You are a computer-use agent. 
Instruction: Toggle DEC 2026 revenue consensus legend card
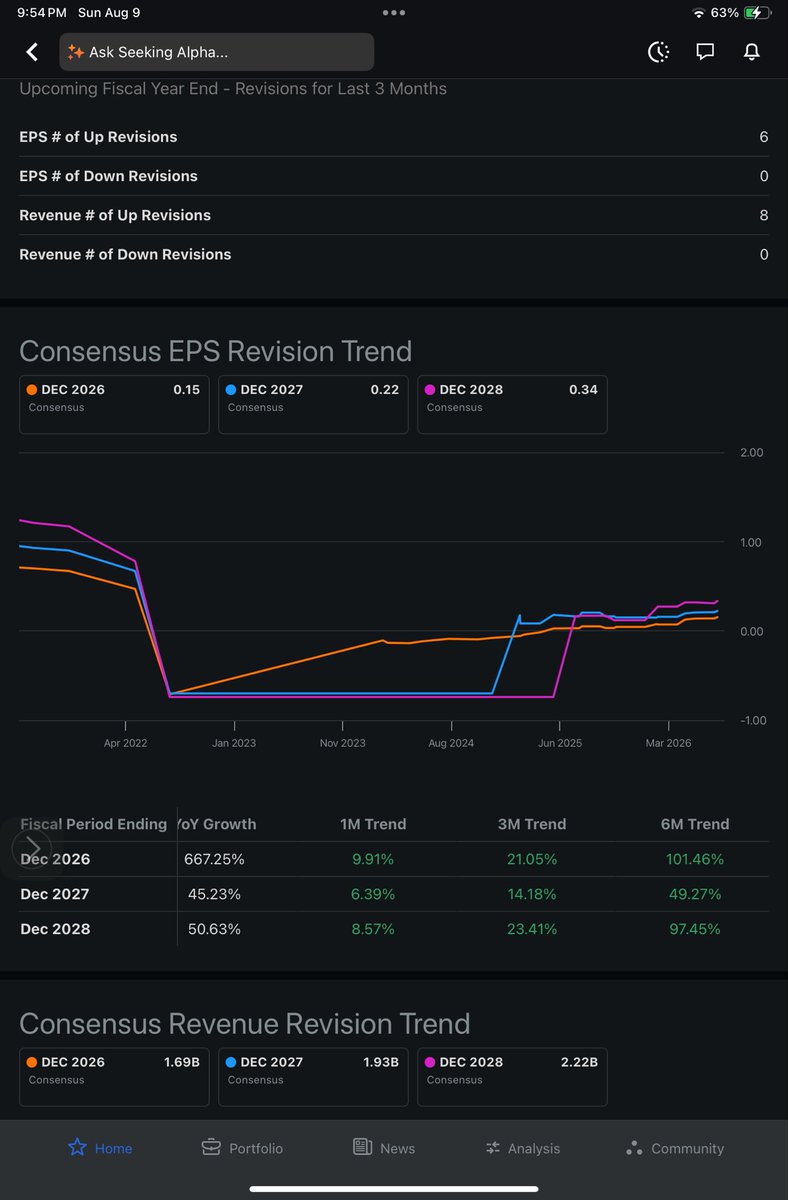click(114, 1076)
